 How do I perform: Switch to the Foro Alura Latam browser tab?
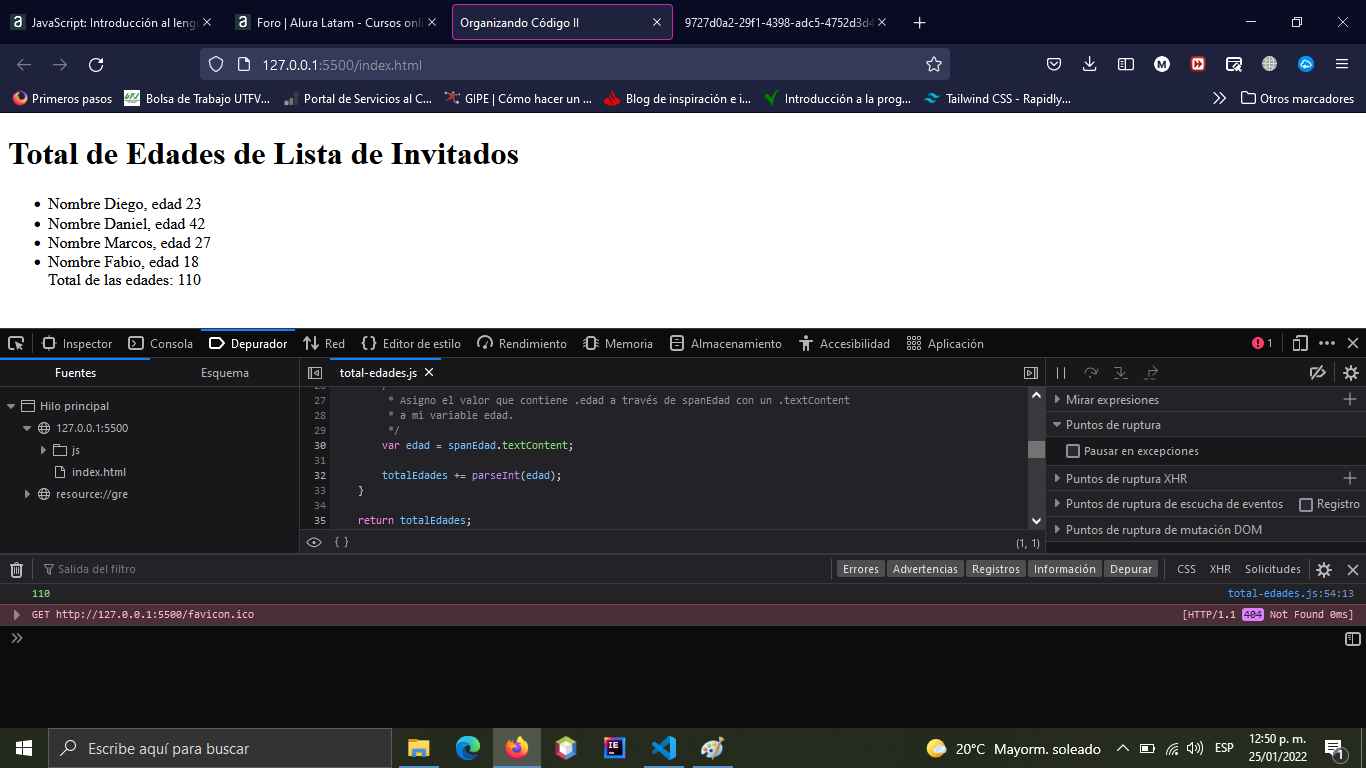click(x=338, y=22)
